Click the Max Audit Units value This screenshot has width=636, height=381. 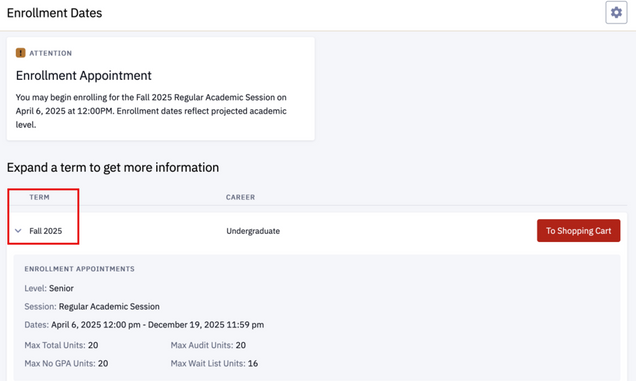click(241, 345)
